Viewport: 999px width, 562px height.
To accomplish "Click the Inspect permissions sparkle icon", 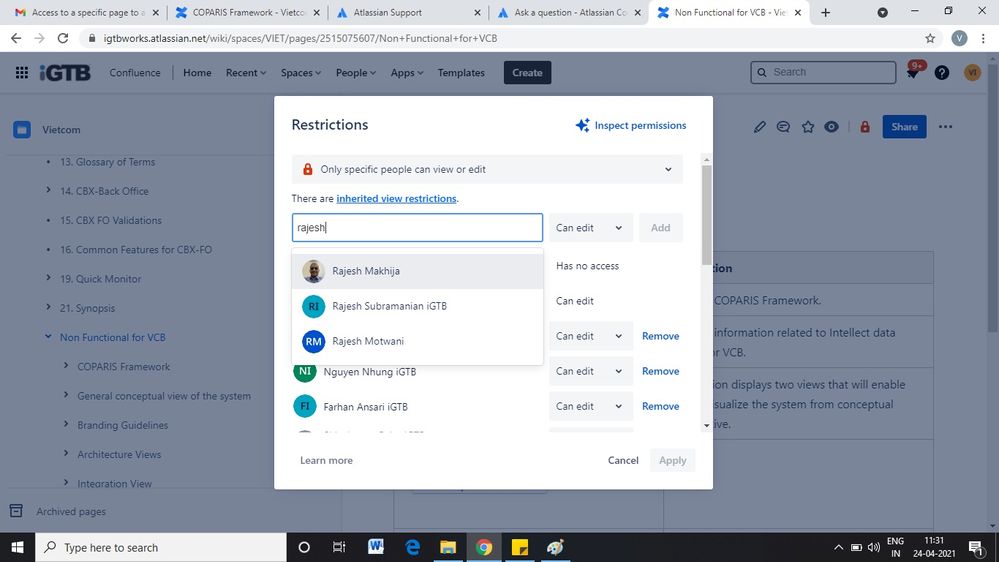I will pos(582,126).
